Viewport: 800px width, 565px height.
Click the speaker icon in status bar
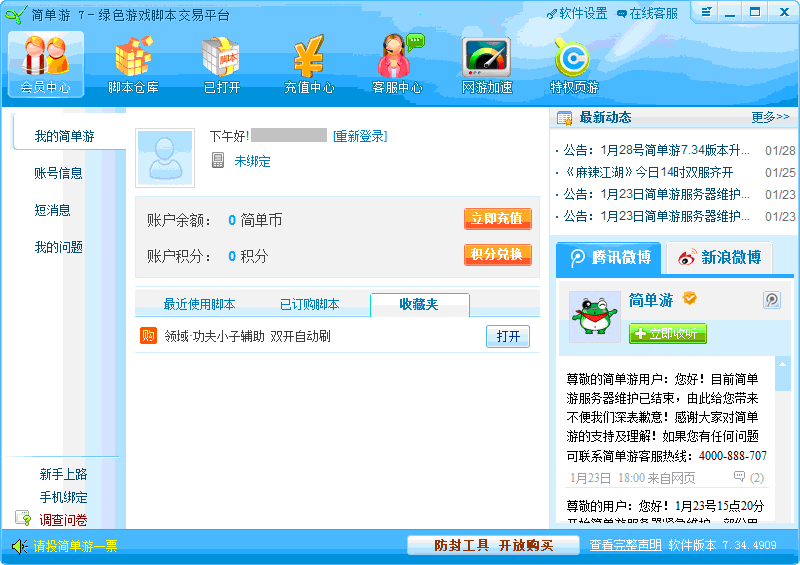(x=19, y=547)
